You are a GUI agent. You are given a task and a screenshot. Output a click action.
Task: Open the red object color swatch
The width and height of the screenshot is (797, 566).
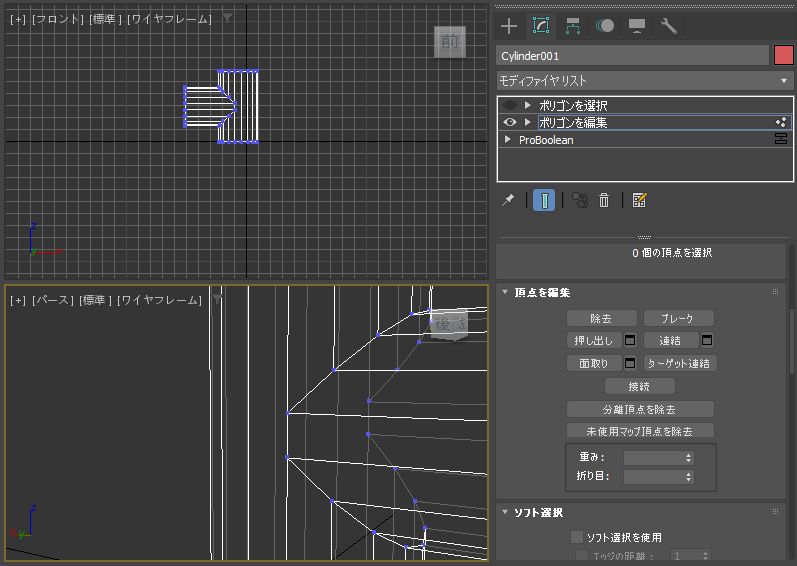click(783, 55)
